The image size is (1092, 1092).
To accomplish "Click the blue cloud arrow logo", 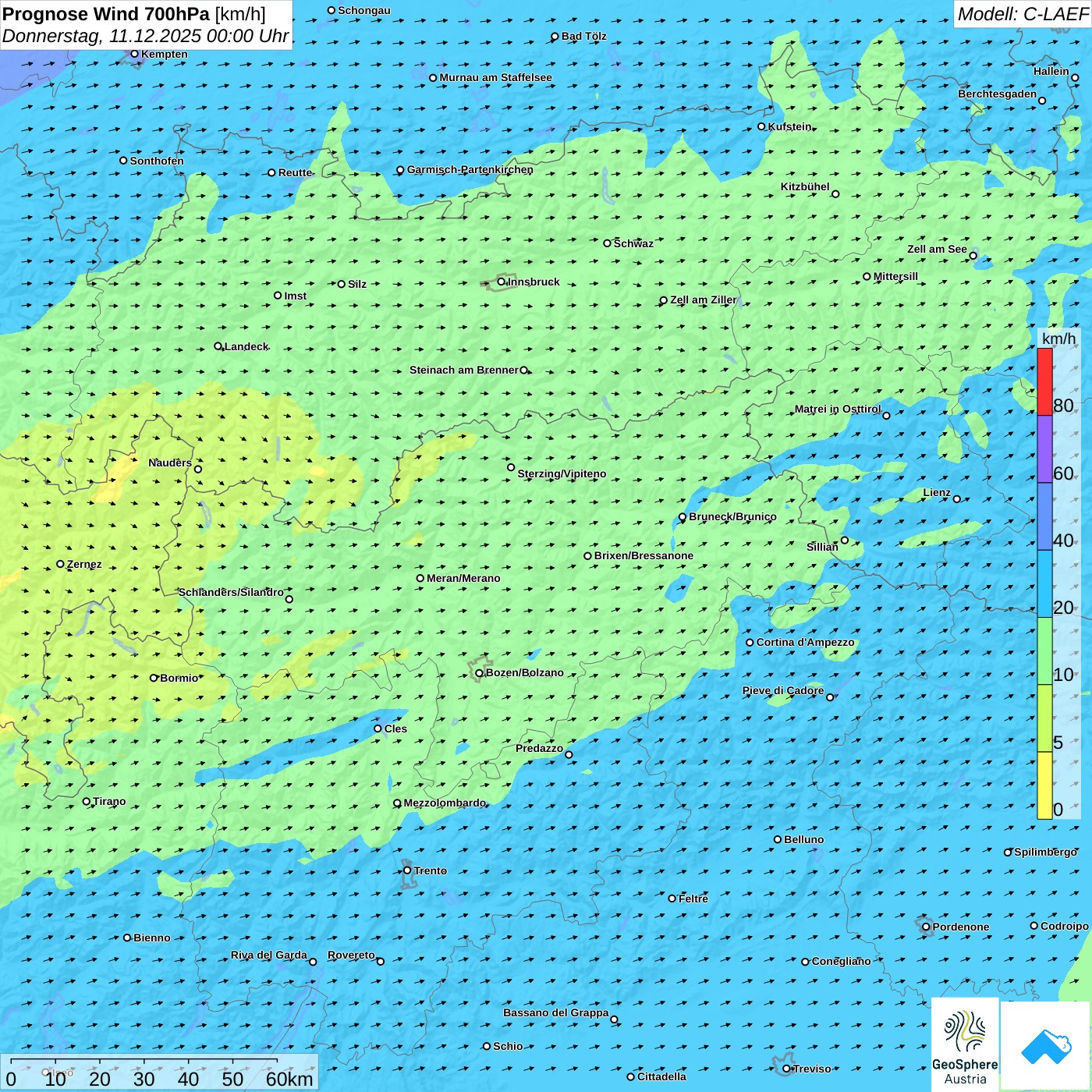I will [x=1045, y=1046].
